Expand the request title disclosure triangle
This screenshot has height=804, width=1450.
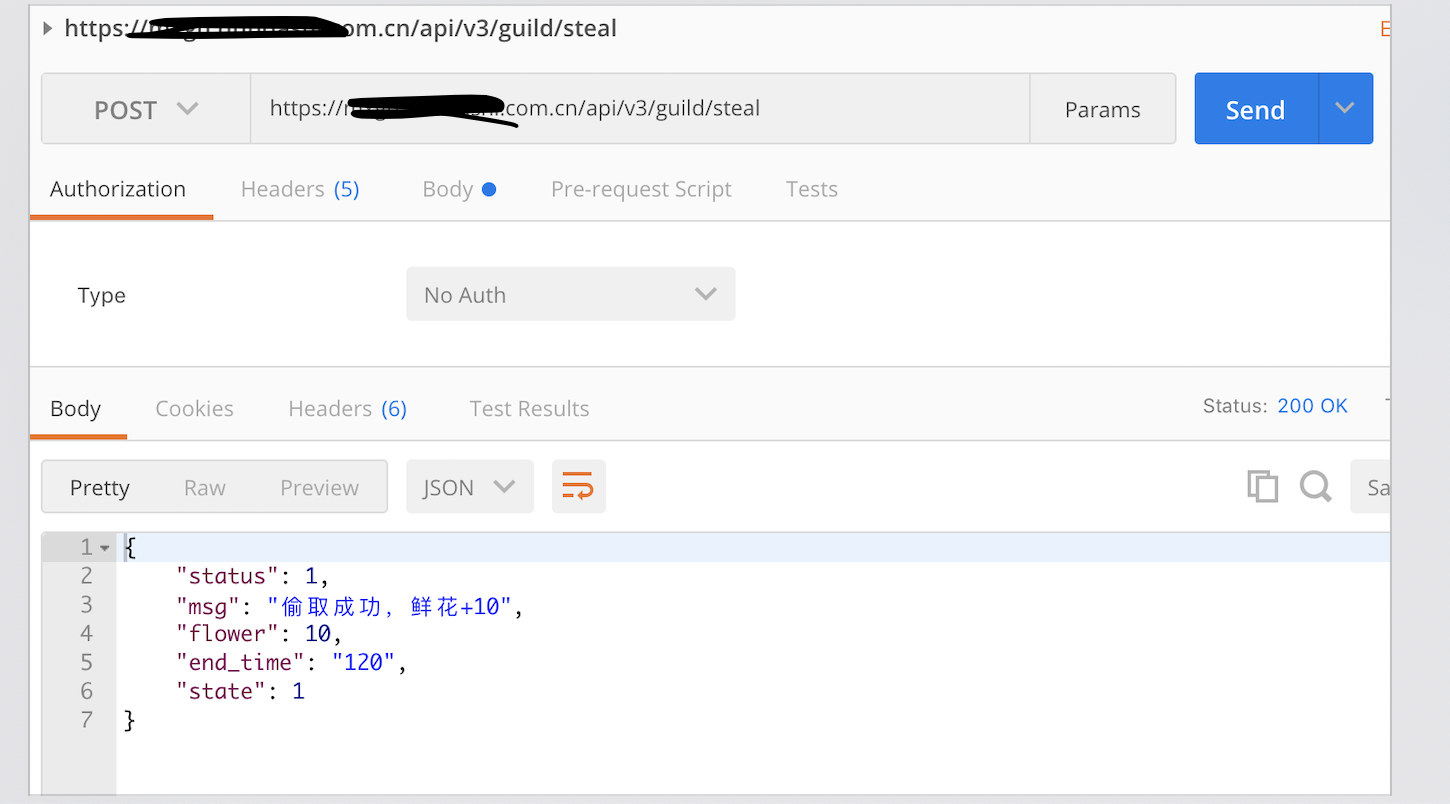point(48,28)
